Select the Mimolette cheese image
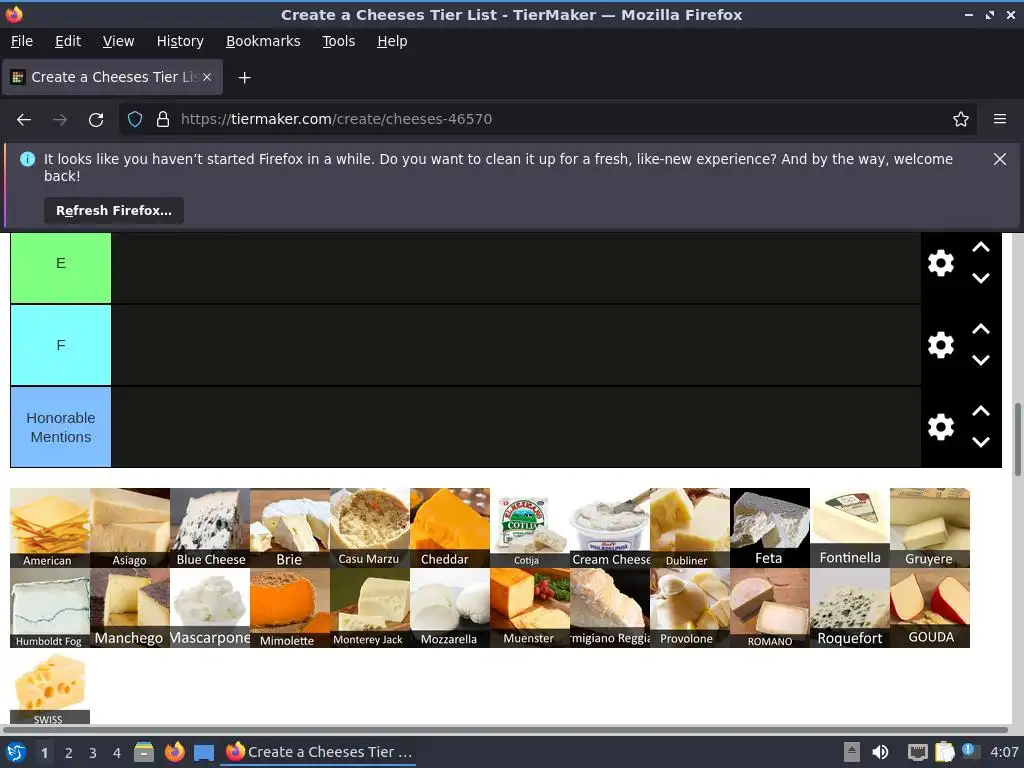Viewport: 1024px width, 768px height. pyautogui.click(x=290, y=608)
